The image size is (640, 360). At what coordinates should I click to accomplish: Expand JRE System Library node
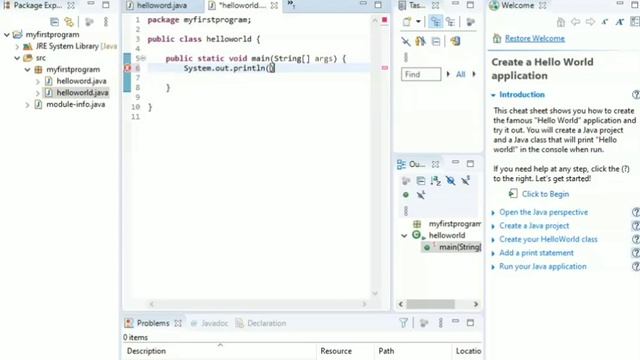click(x=17, y=47)
